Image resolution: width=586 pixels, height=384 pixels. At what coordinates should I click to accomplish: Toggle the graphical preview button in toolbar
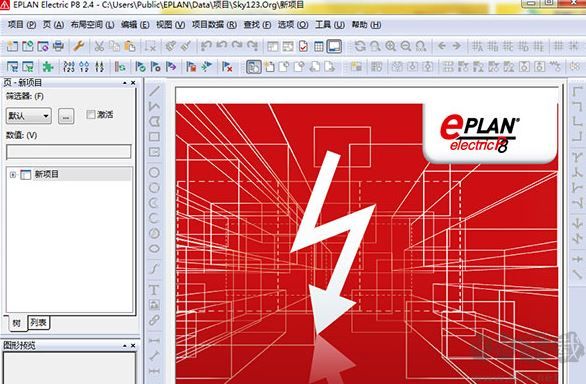(x=334, y=46)
